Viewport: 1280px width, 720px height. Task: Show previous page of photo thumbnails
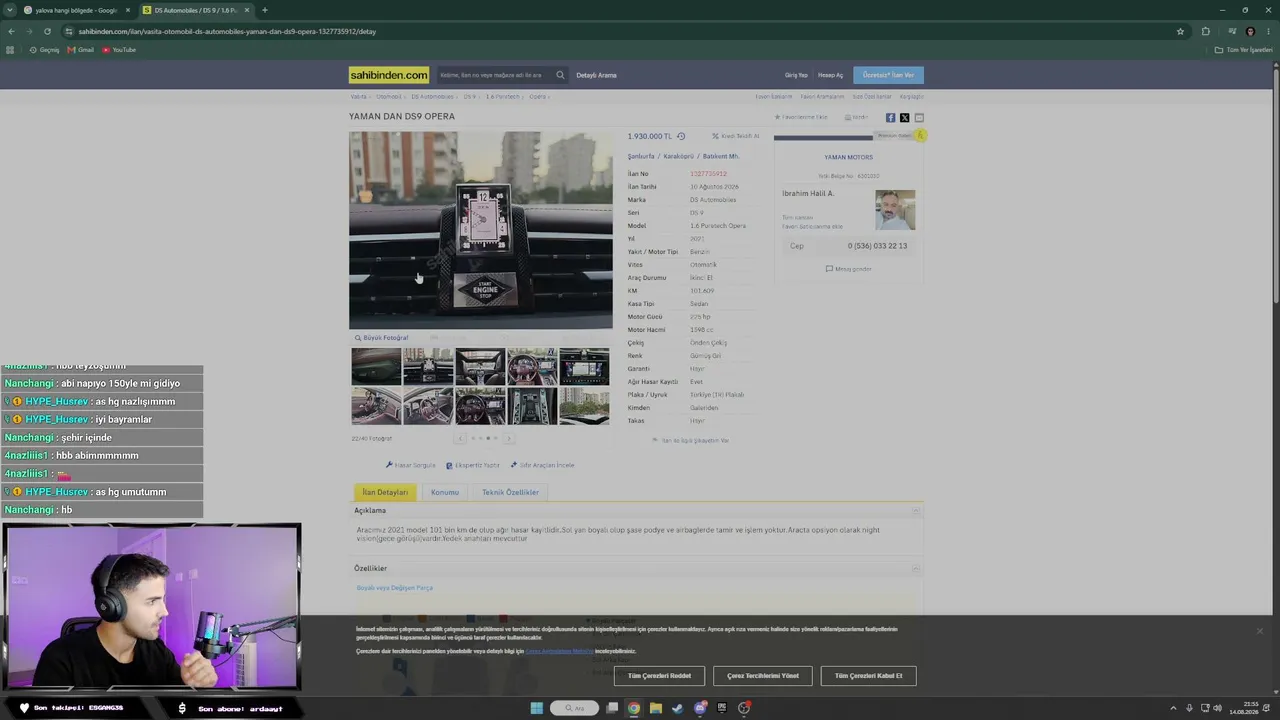[x=460, y=438]
